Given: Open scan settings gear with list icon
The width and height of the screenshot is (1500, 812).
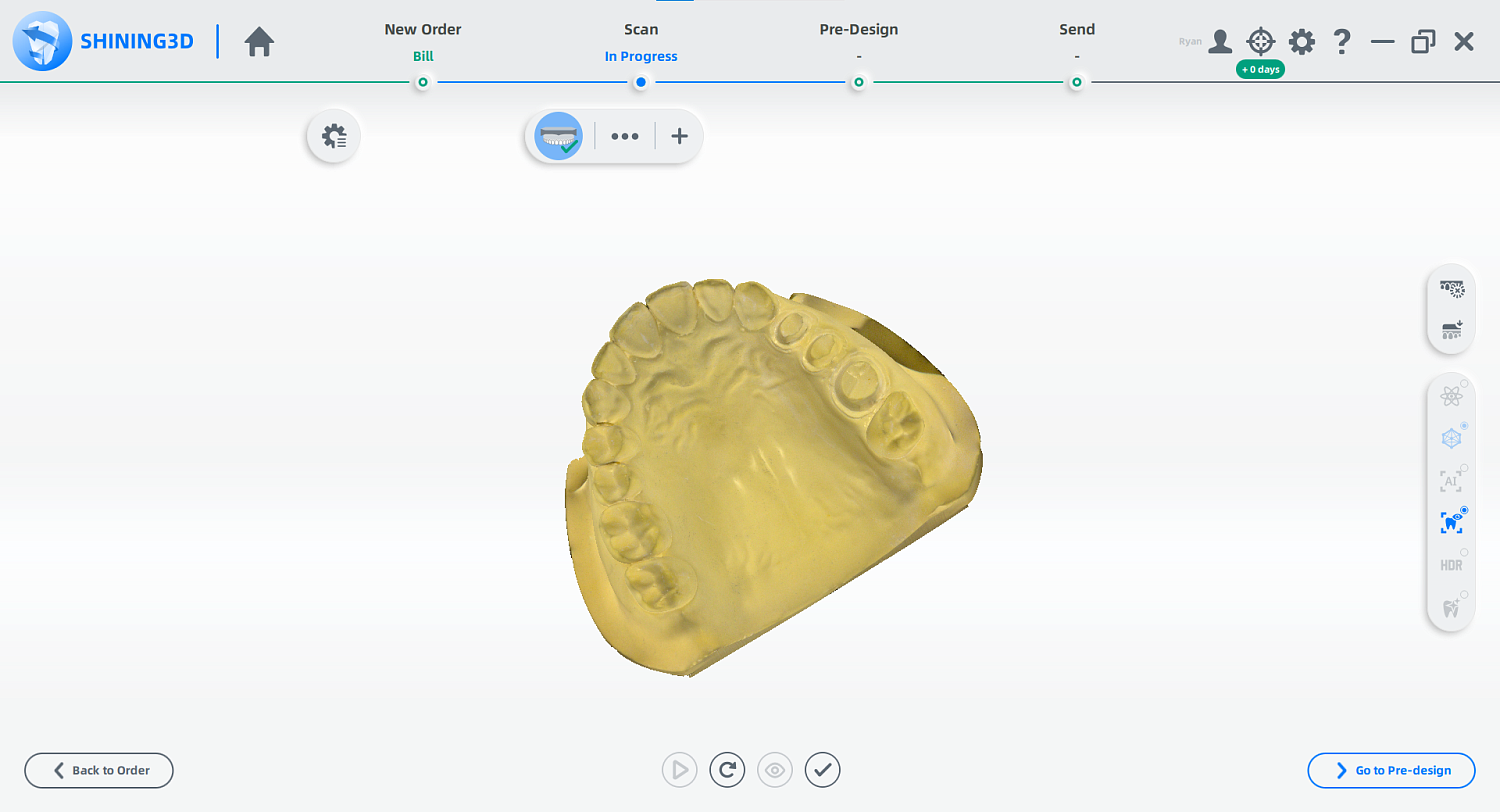Looking at the screenshot, I should point(333,136).
